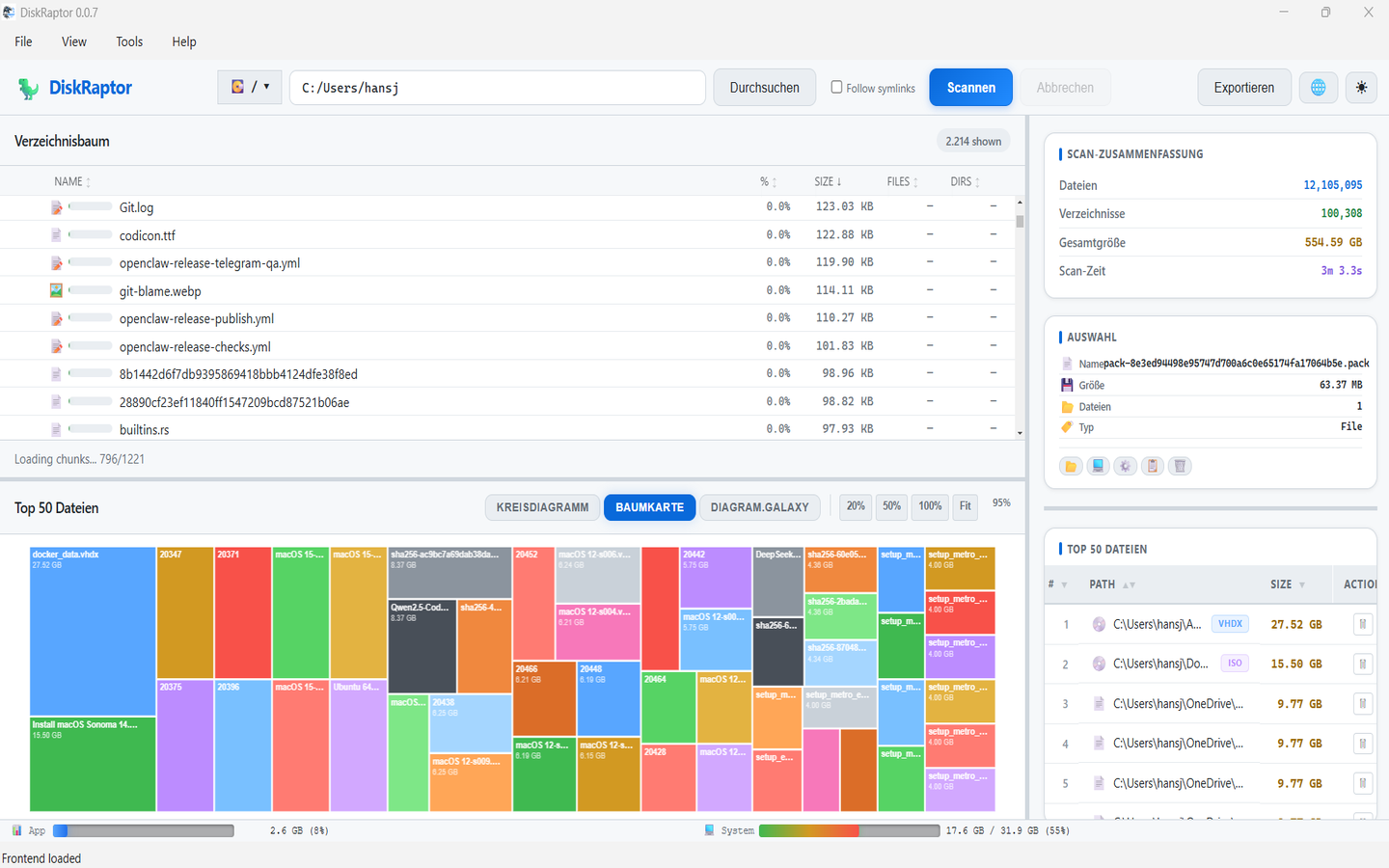The image size is (1389, 868).
Task: Click the computer/terminal icon in Auswahl panel
Action: (1098, 466)
